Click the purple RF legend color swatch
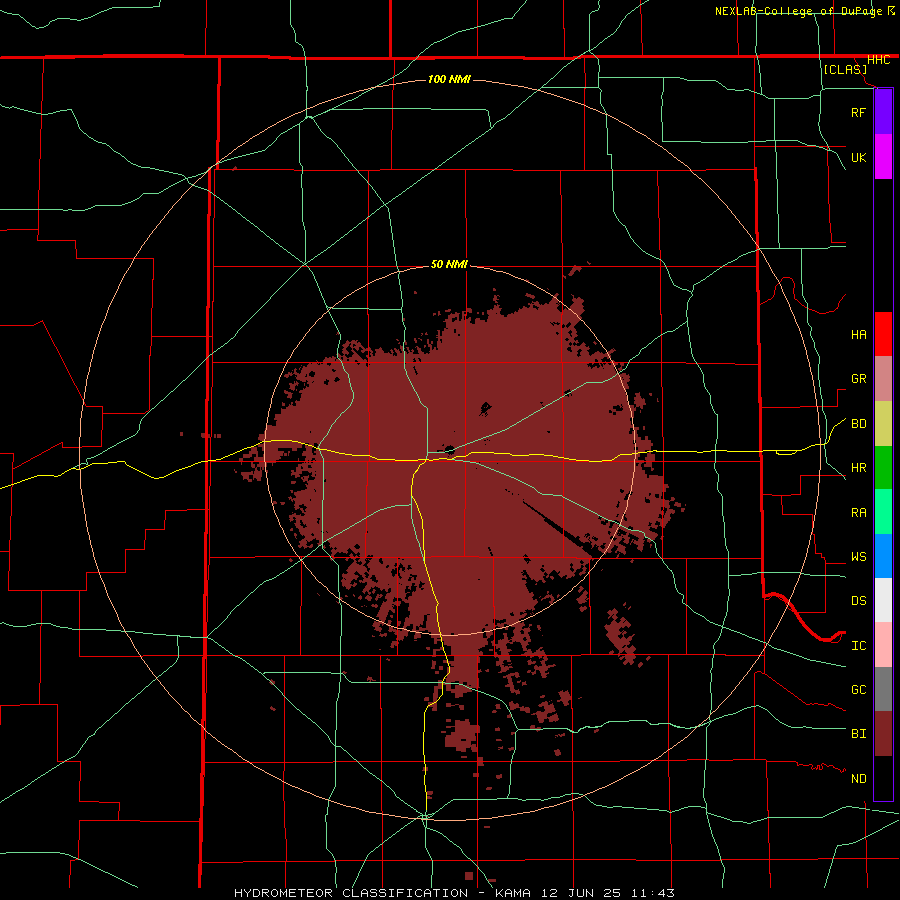 (x=883, y=112)
